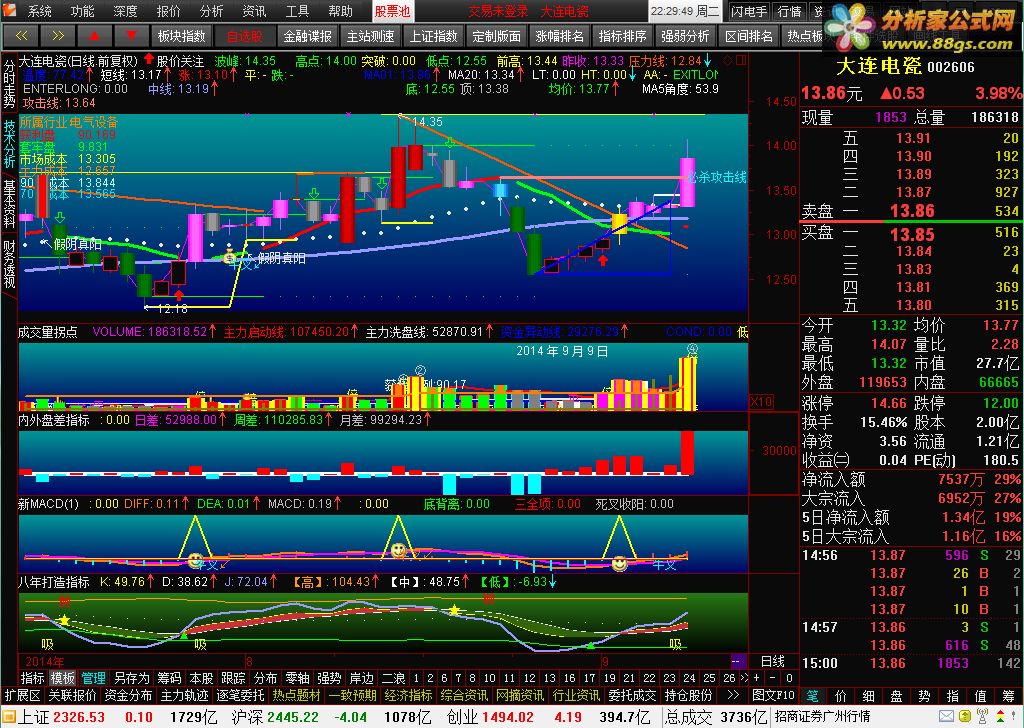Click 招商证券广州行情 in status bar
1024x728 pixels.
822,717
